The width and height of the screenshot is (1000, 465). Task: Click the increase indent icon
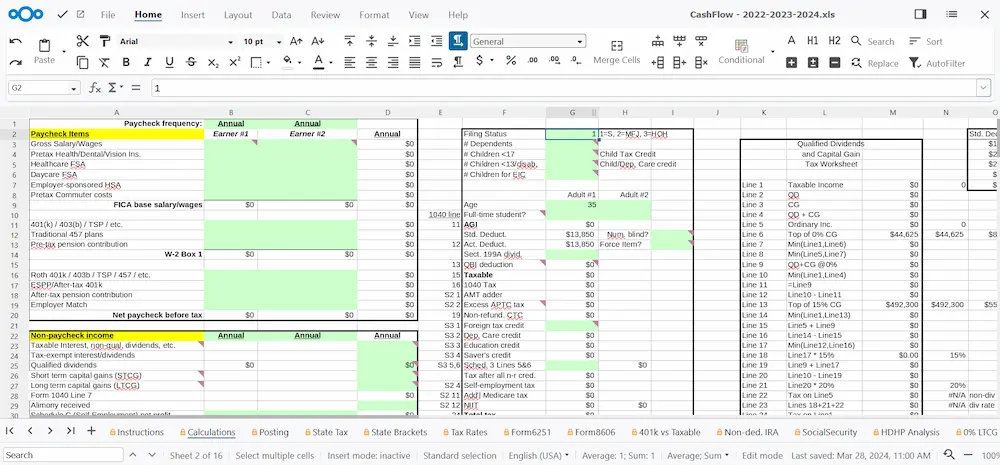415,41
